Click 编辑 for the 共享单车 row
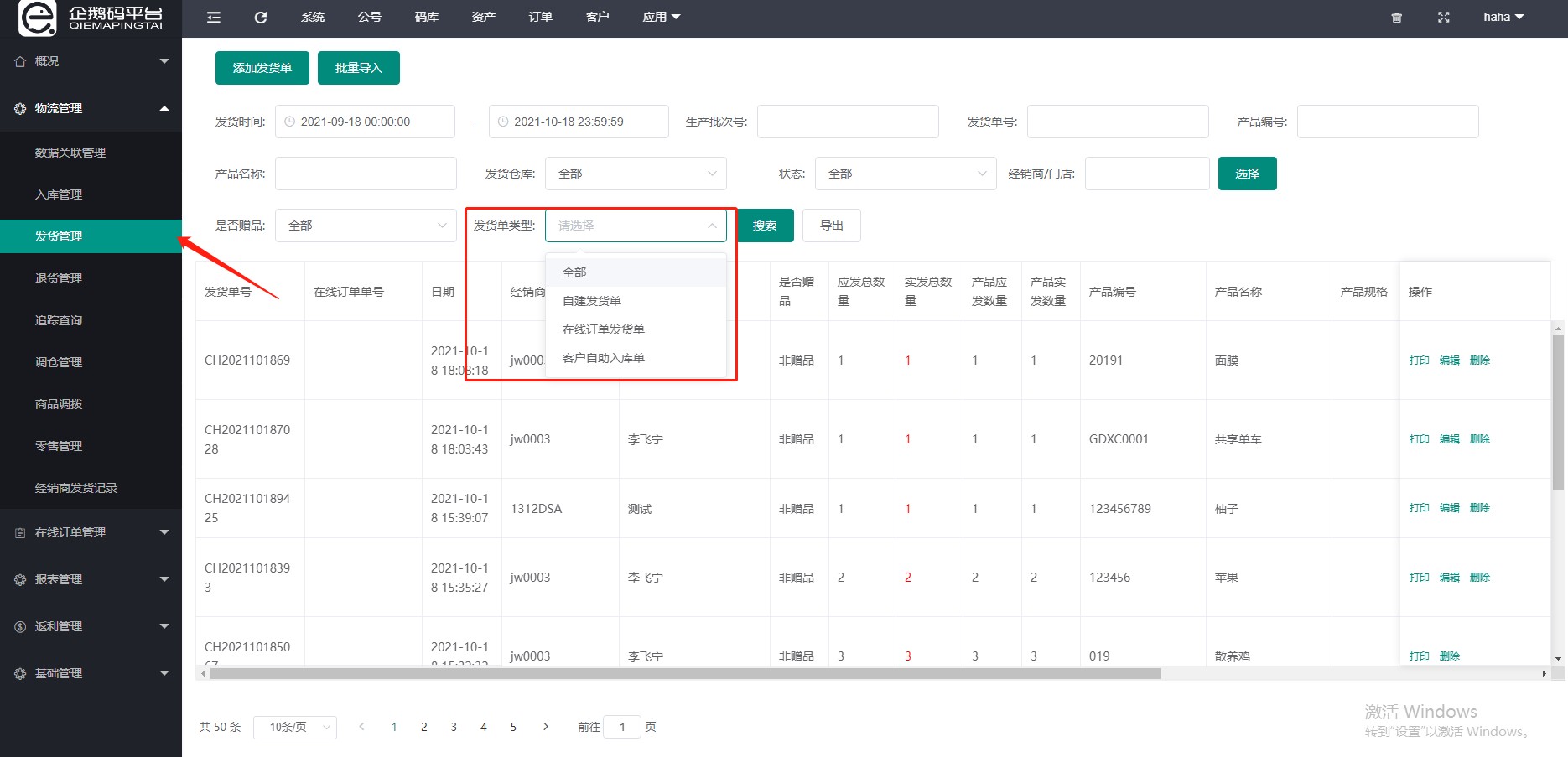 [x=1450, y=439]
